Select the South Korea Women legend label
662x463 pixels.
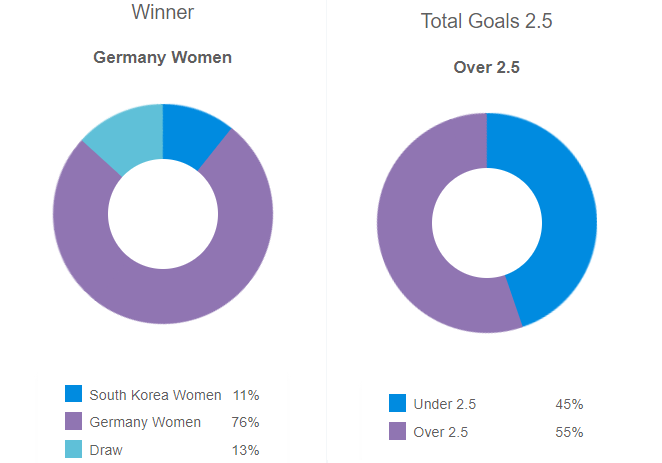tap(153, 394)
